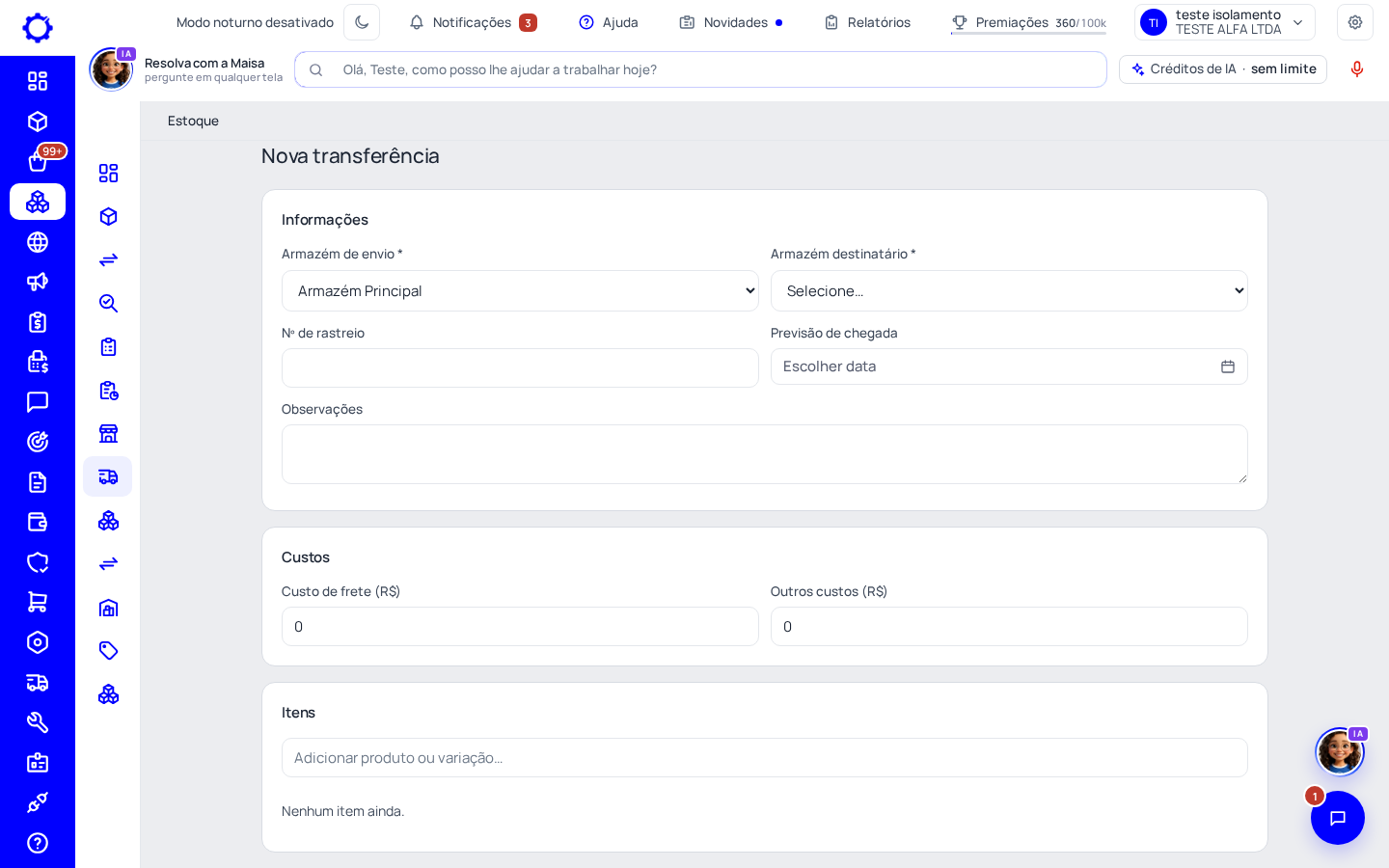Screen dimensions: 1389x868
Task: Open wrench tools icon in blue sidebar
Action: pyautogui.click(x=38, y=722)
